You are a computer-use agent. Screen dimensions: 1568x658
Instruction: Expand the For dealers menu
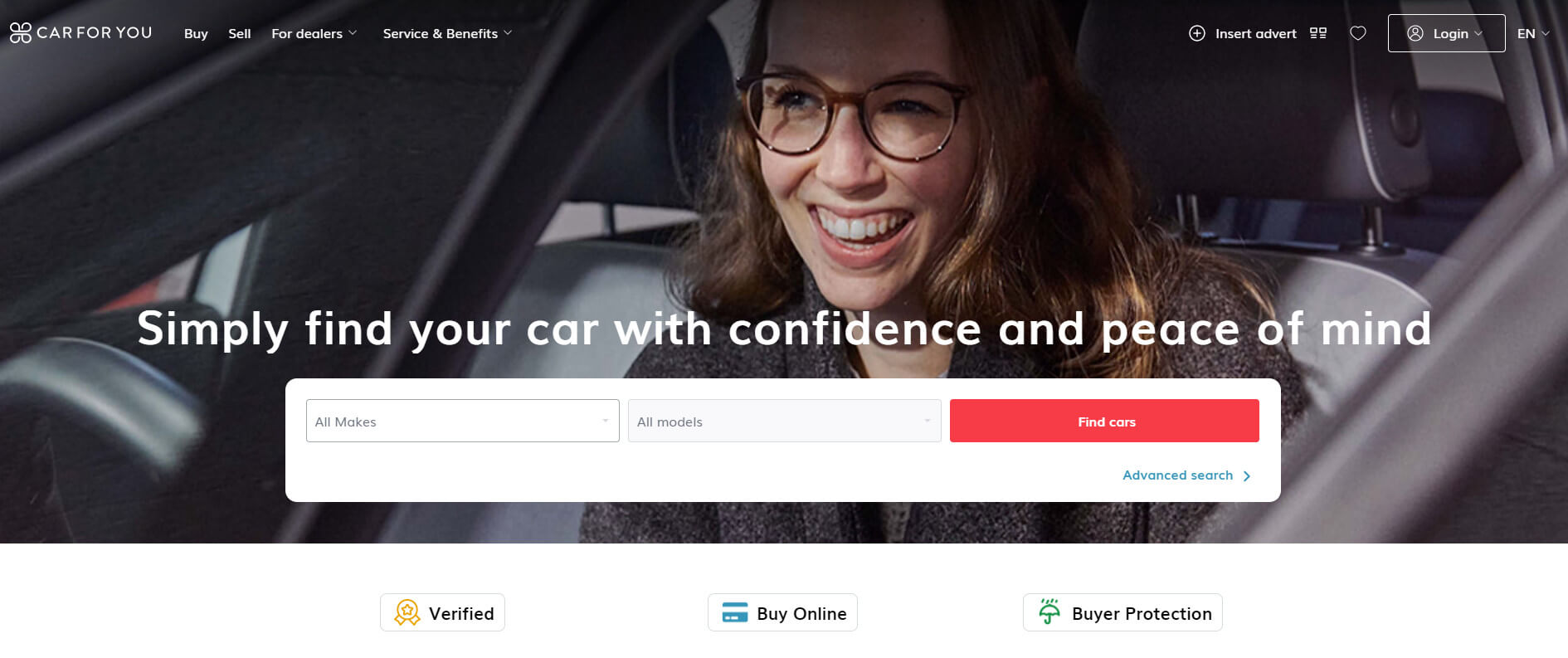coord(314,33)
